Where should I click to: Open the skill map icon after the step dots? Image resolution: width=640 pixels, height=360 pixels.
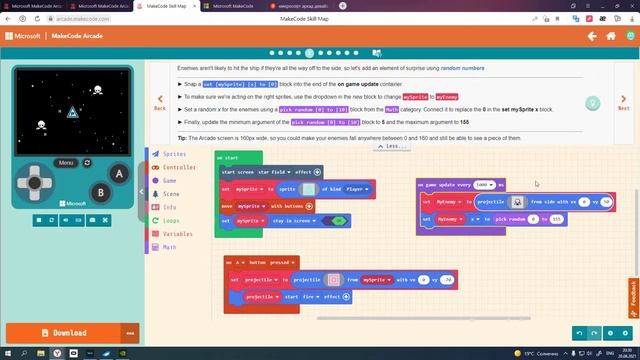click(376, 53)
